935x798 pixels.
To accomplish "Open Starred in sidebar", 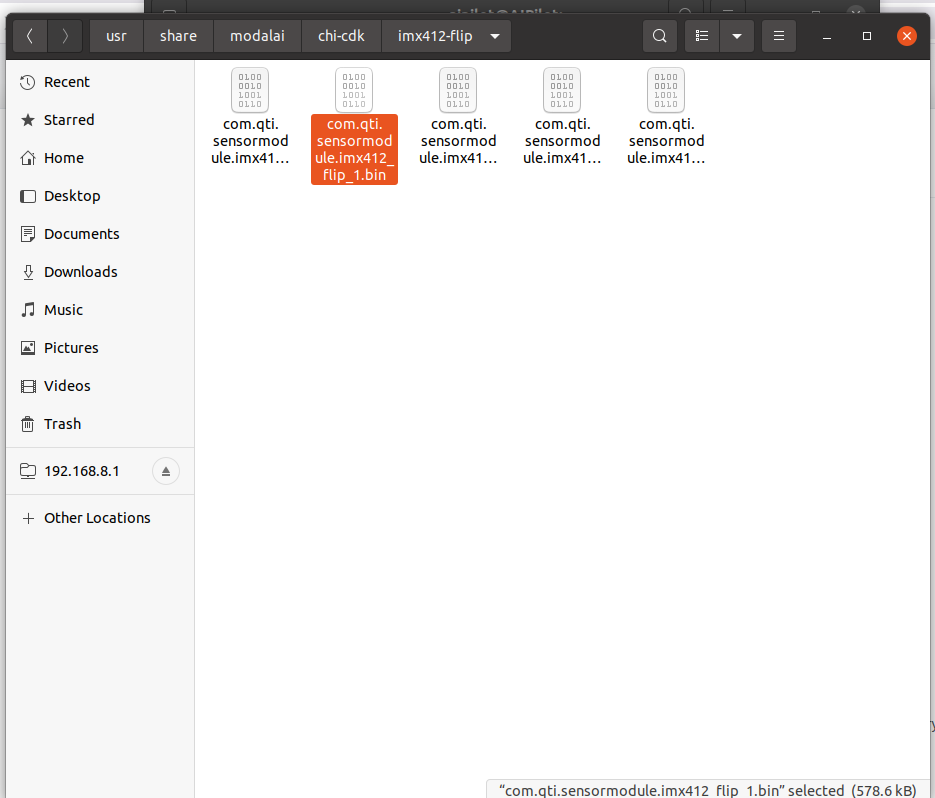I will tap(68, 120).
